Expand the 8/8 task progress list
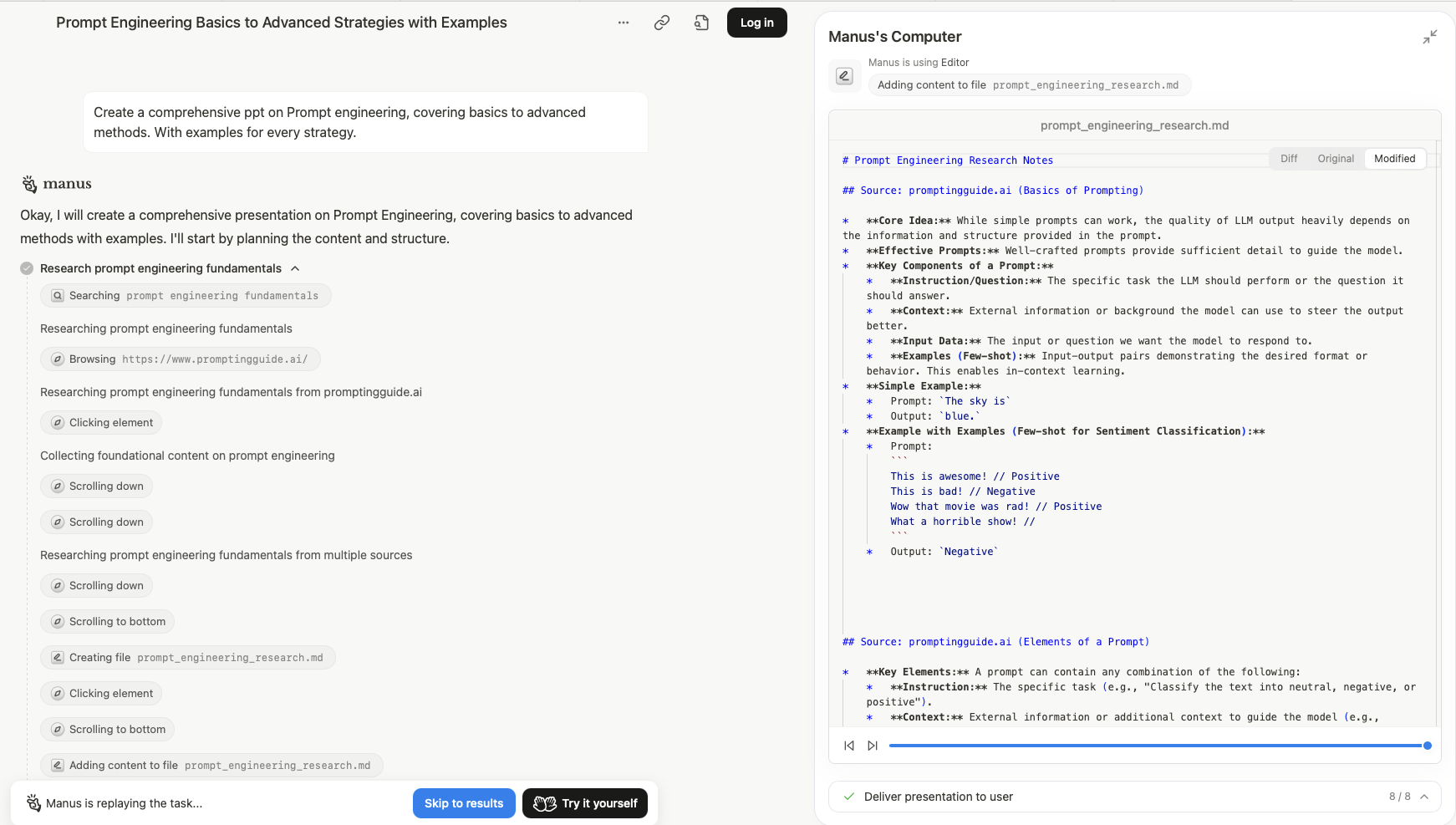Image resolution: width=1456 pixels, height=825 pixels. click(x=1424, y=797)
